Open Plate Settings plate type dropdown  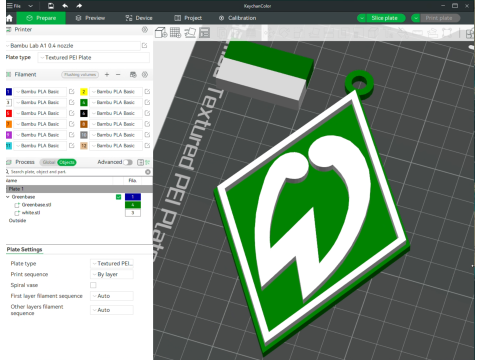[112, 264]
